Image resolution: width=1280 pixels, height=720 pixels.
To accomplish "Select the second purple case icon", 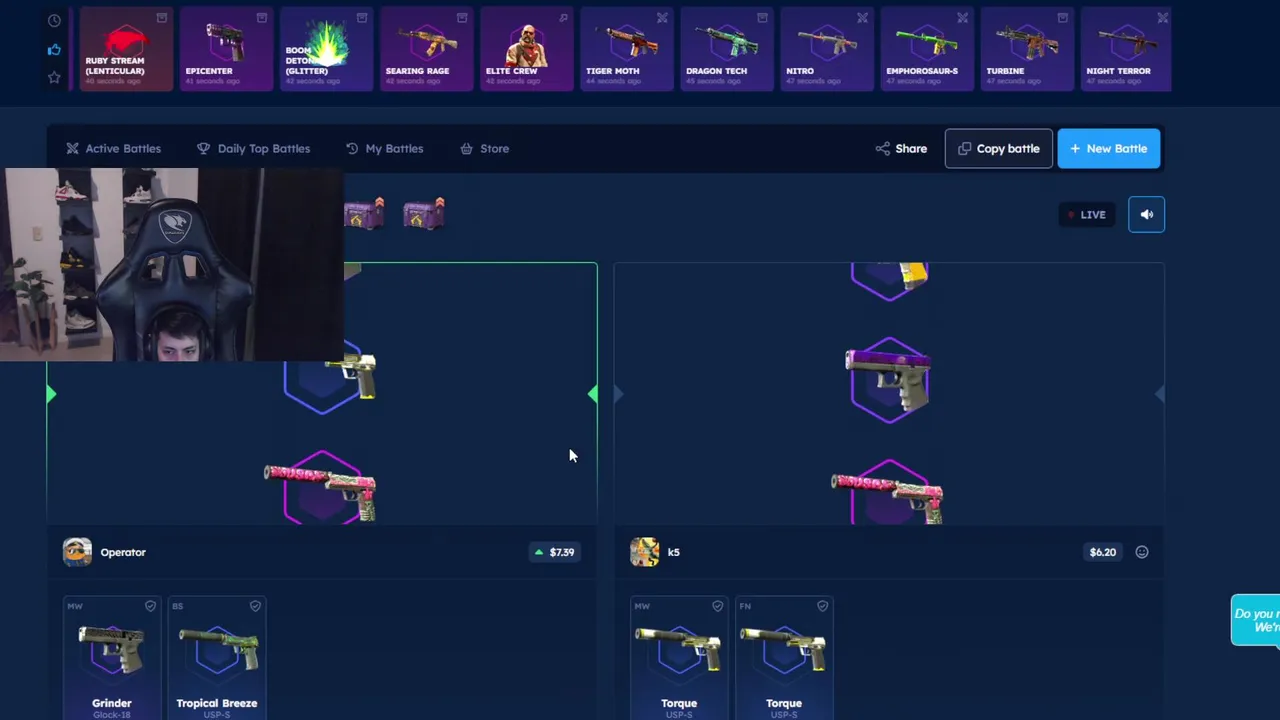I will [x=424, y=214].
